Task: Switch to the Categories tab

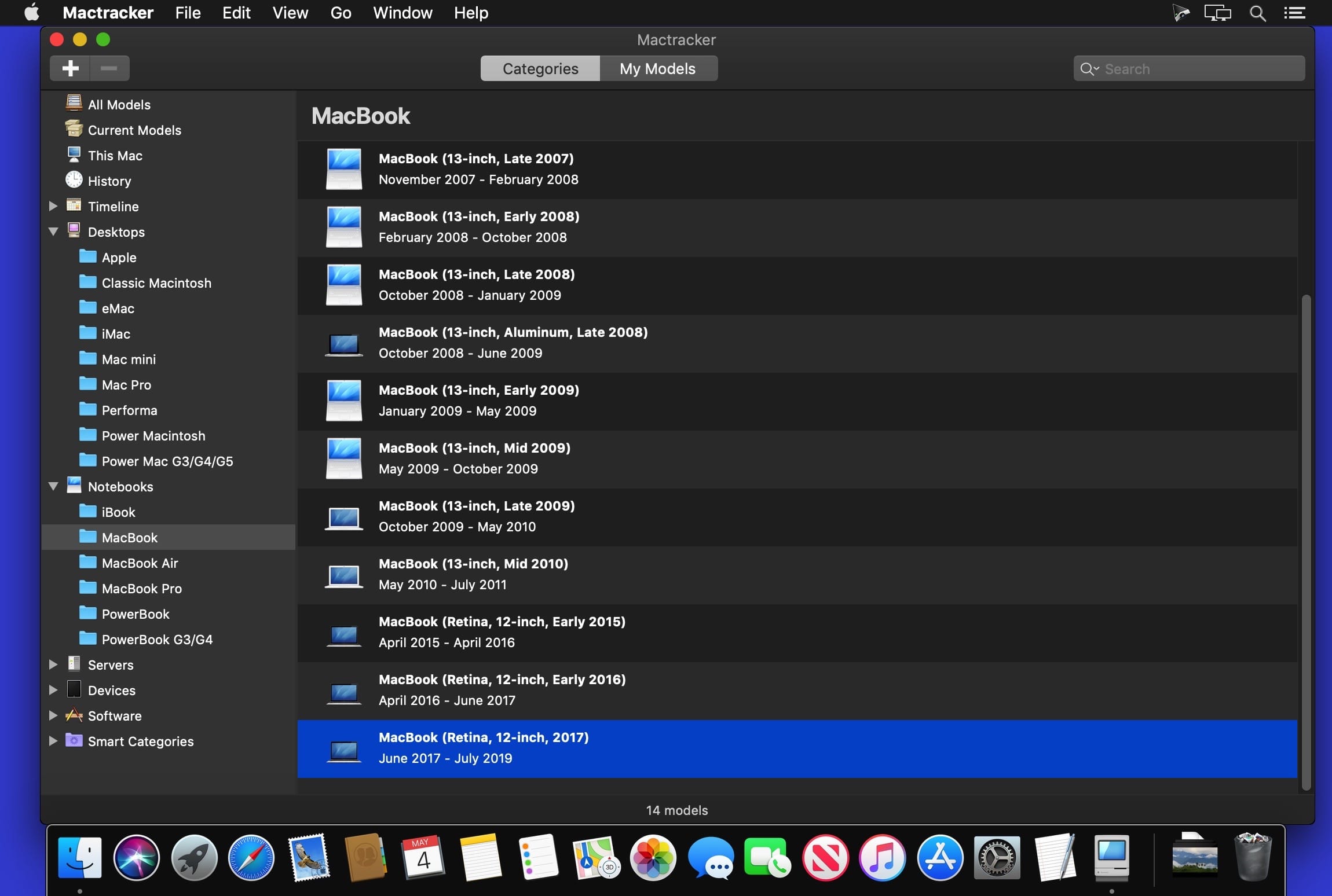Action: pyautogui.click(x=540, y=69)
